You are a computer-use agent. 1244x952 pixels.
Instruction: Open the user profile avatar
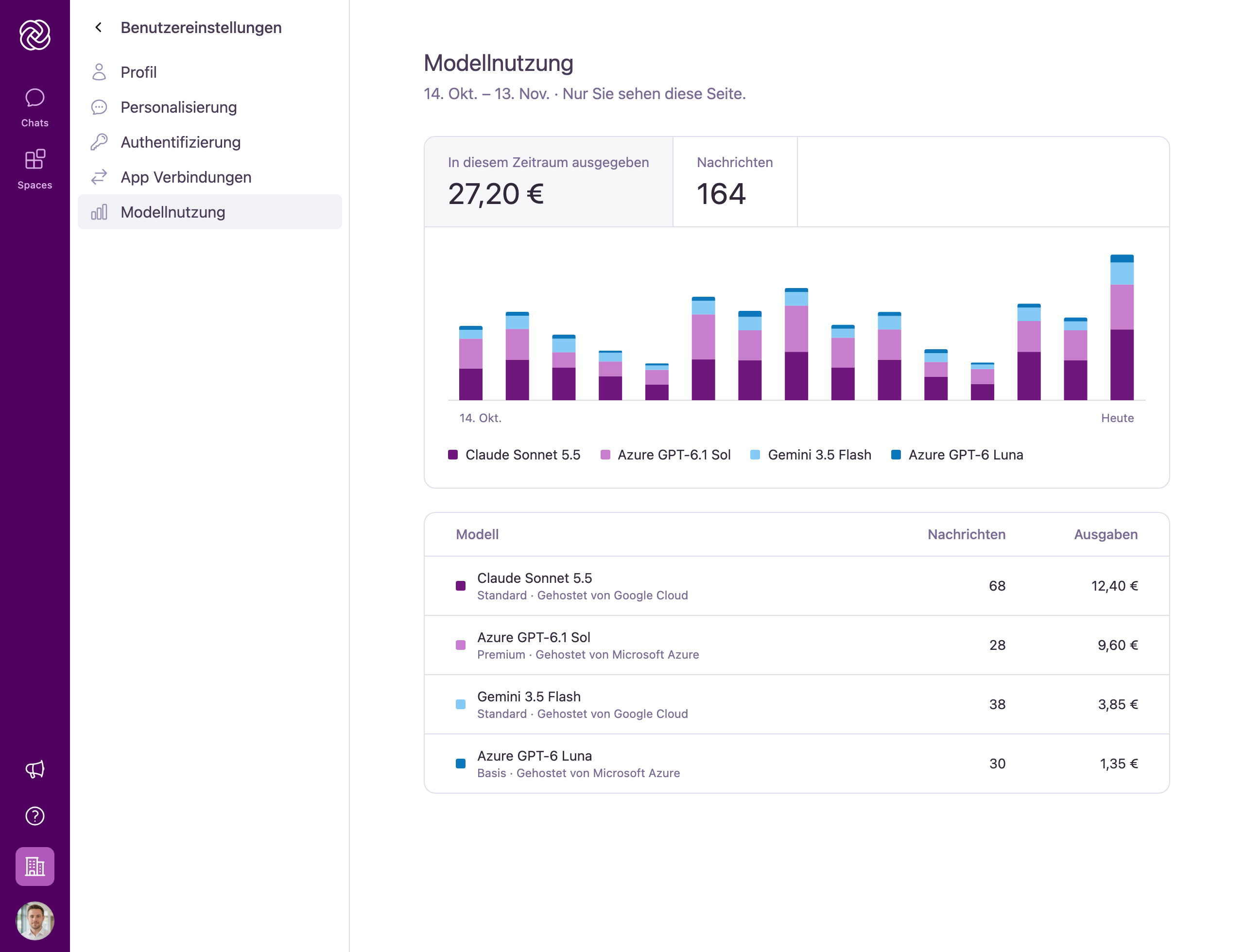click(35, 921)
